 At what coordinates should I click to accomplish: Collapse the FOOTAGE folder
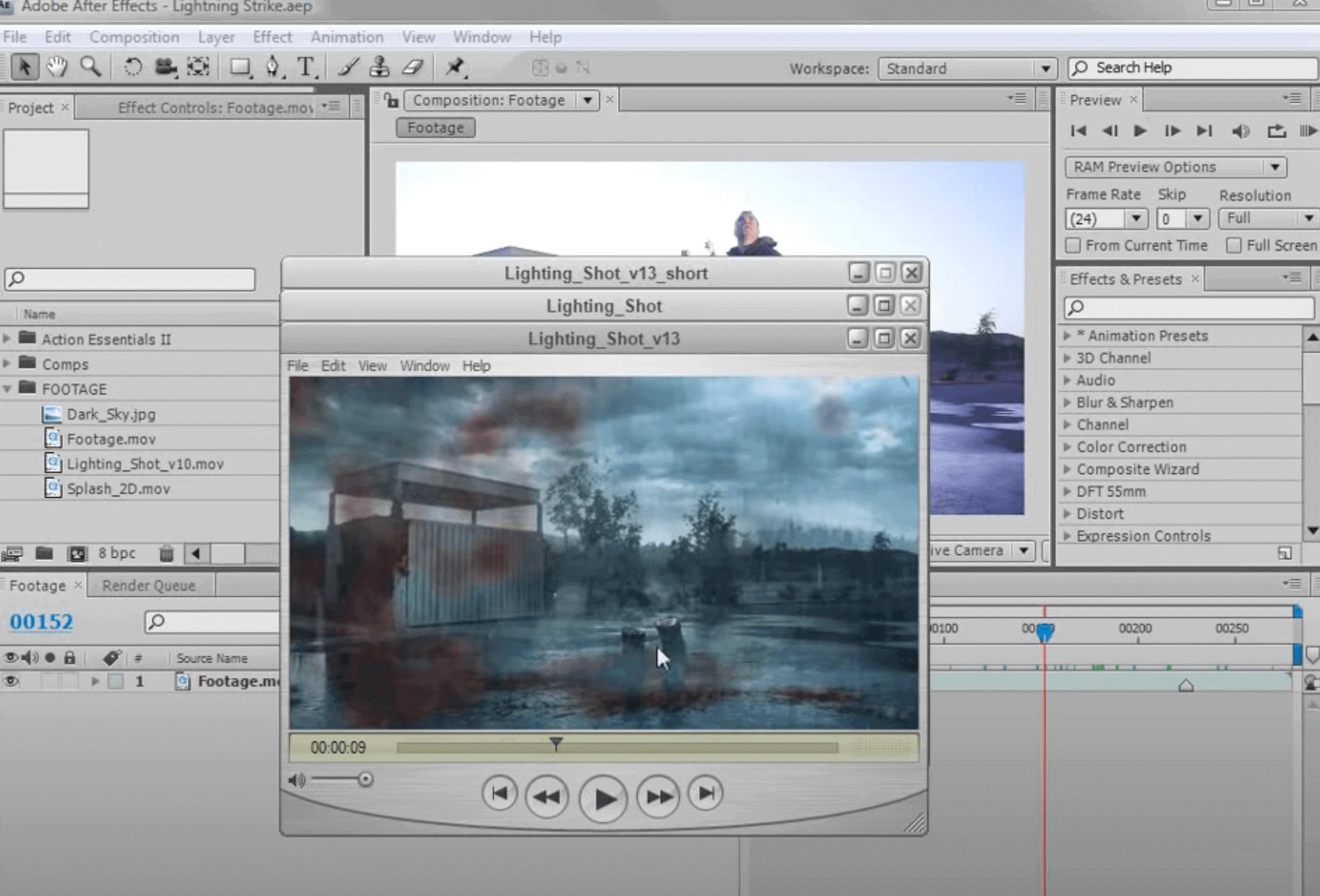tap(8, 389)
